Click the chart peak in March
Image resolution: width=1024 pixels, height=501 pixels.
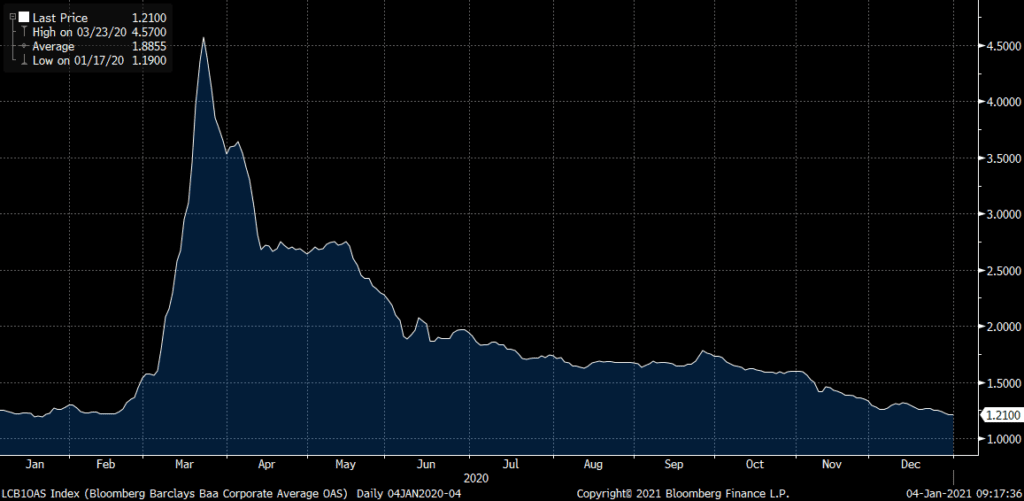coord(203,38)
